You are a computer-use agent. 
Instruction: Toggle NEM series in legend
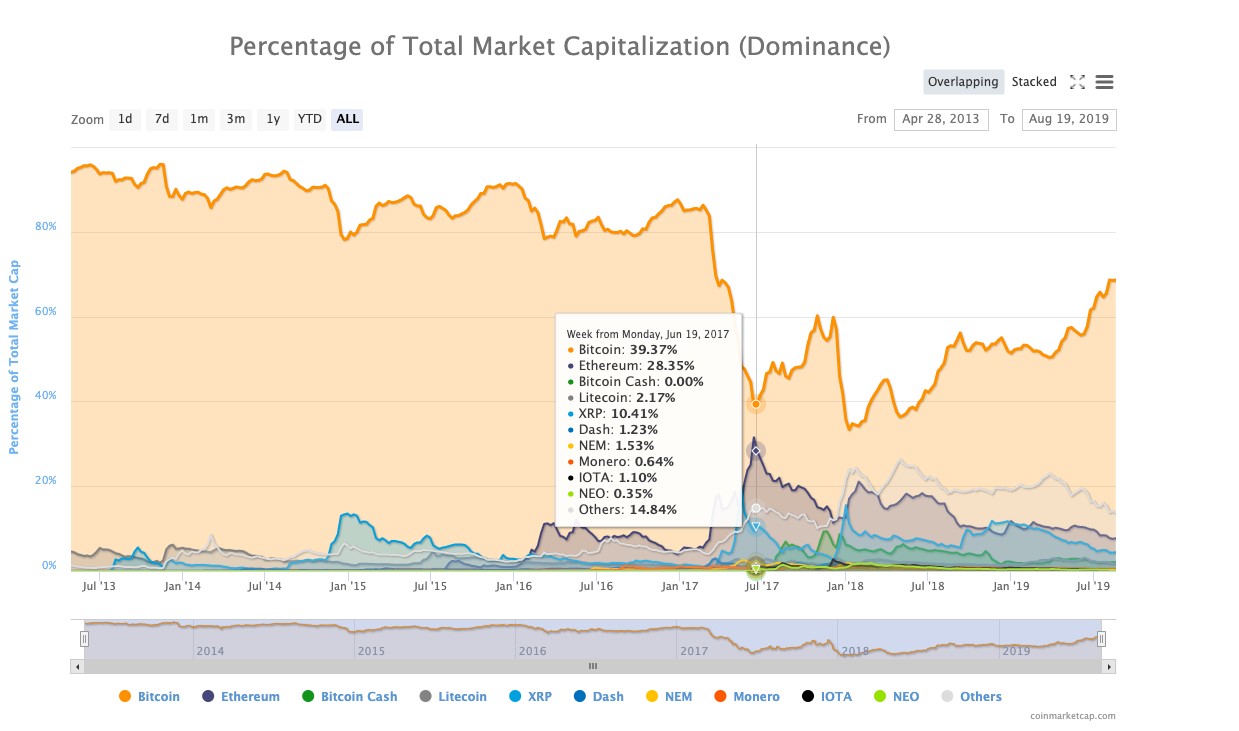click(x=669, y=697)
